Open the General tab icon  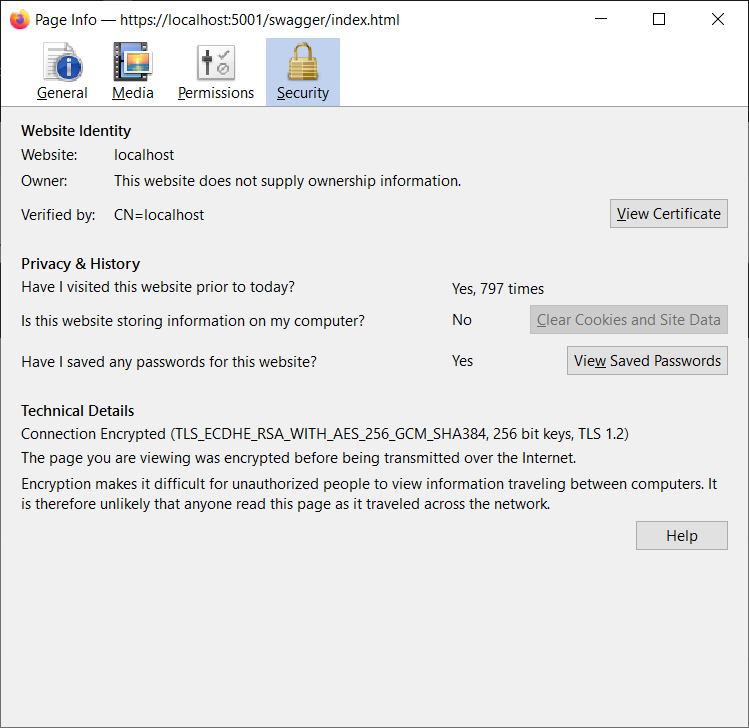[63, 62]
